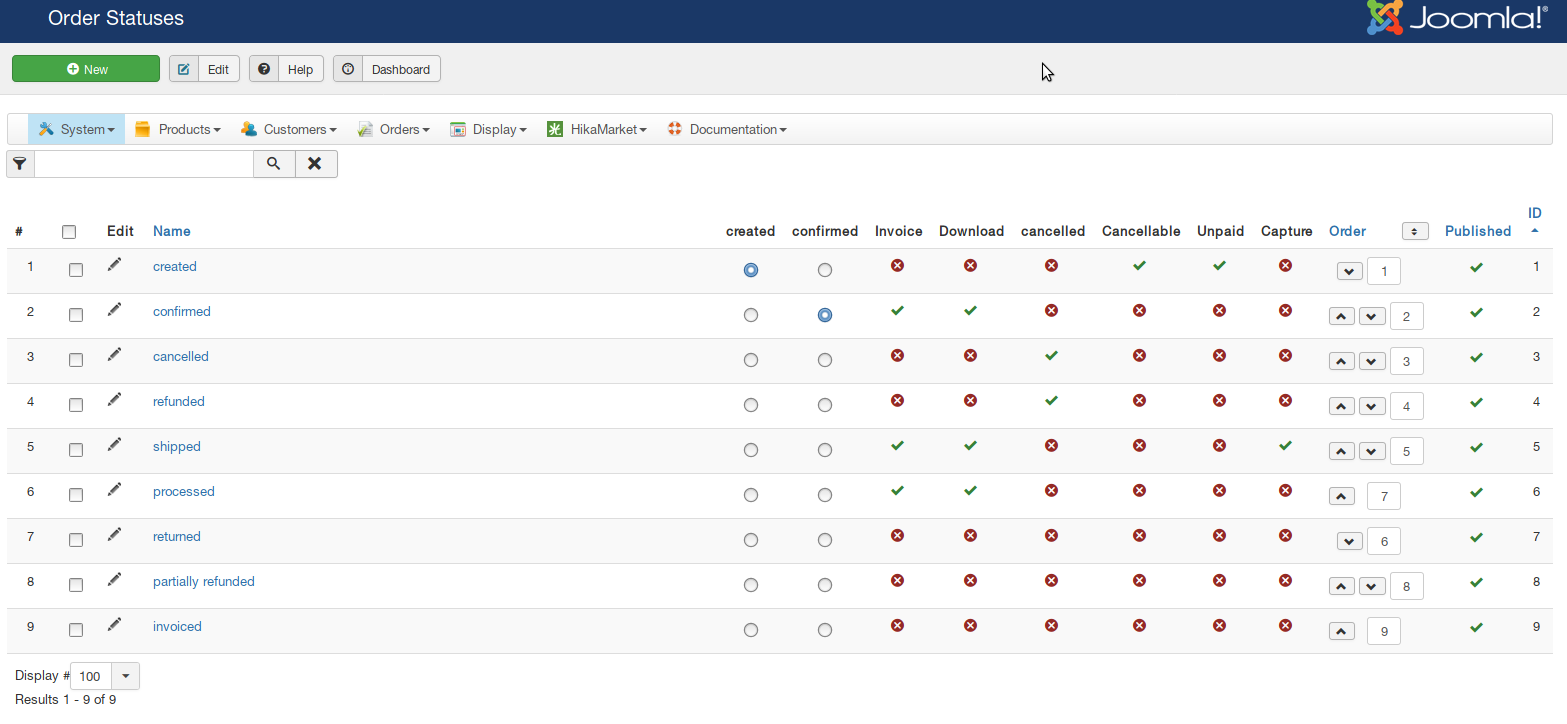
Task: Click into the filter search text field
Action: (x=144, y=164)
